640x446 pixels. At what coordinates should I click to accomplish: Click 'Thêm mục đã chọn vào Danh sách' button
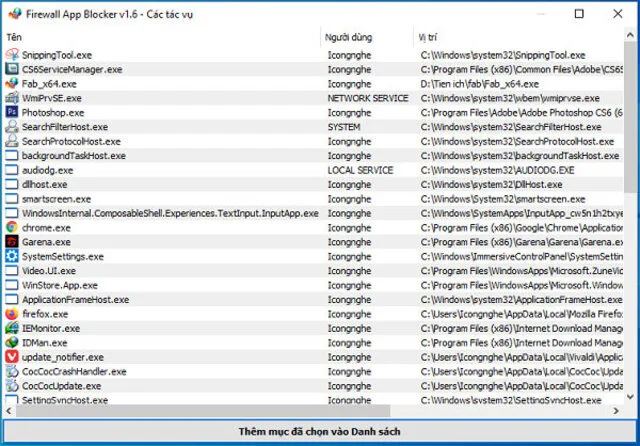(x=319, y=431)
